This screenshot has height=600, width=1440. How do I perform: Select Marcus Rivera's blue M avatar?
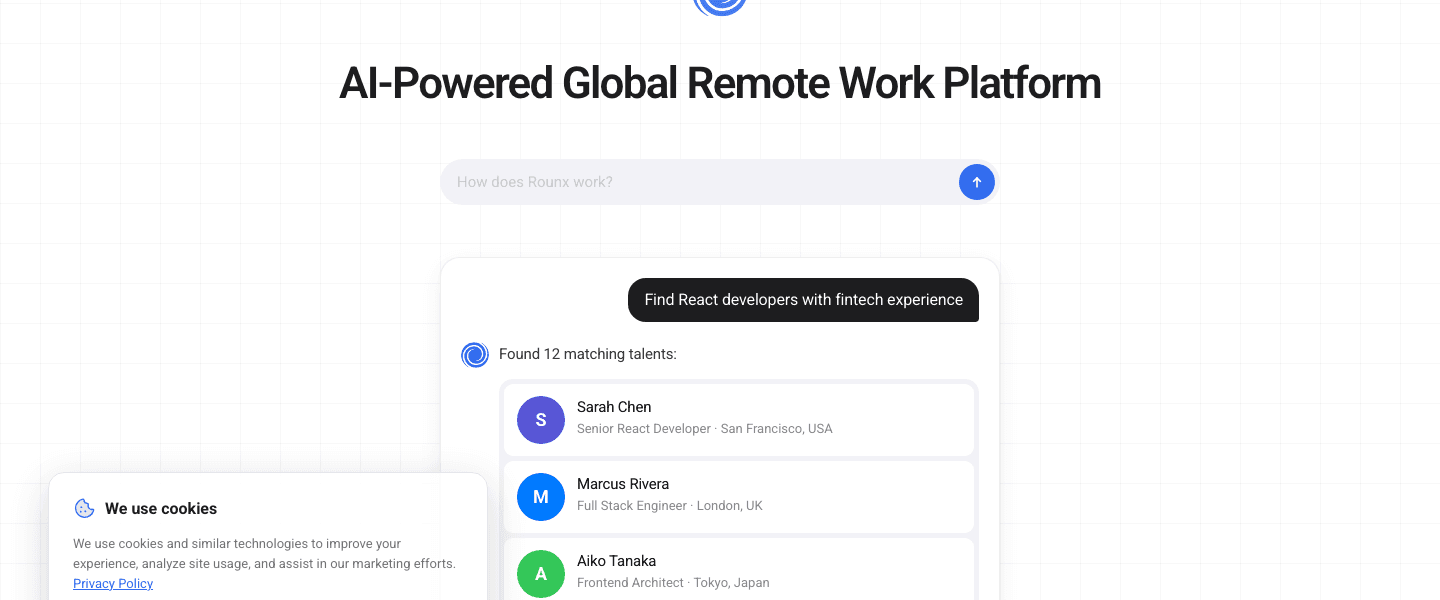[541, 497]
